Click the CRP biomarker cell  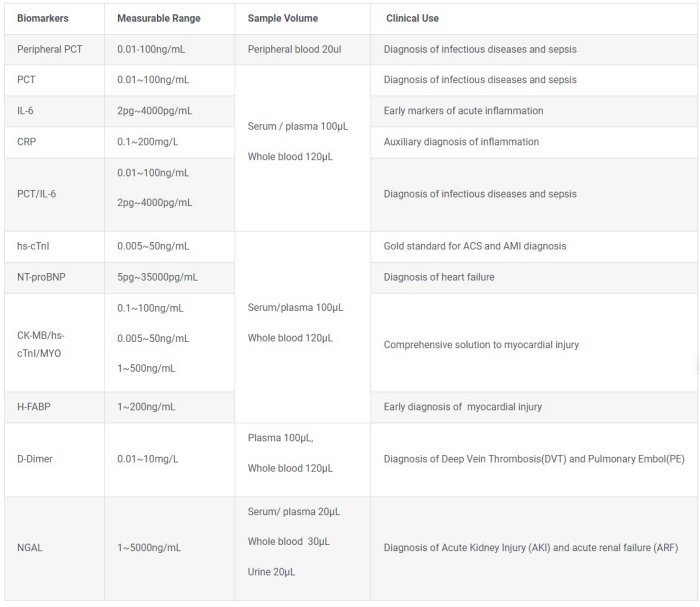click(27, 142)
